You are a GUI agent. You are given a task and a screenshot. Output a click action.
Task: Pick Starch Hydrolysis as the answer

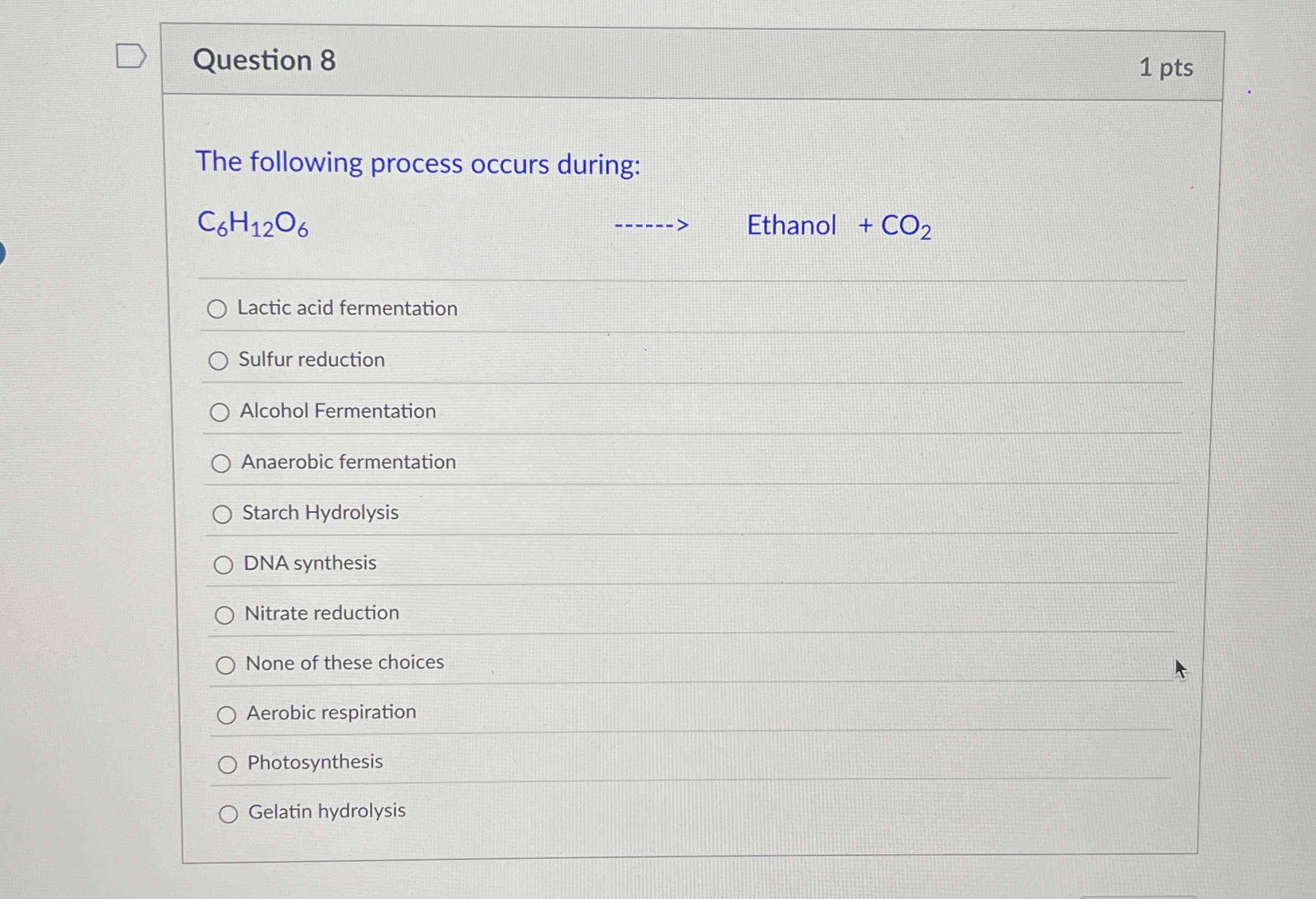click(223, 513)
